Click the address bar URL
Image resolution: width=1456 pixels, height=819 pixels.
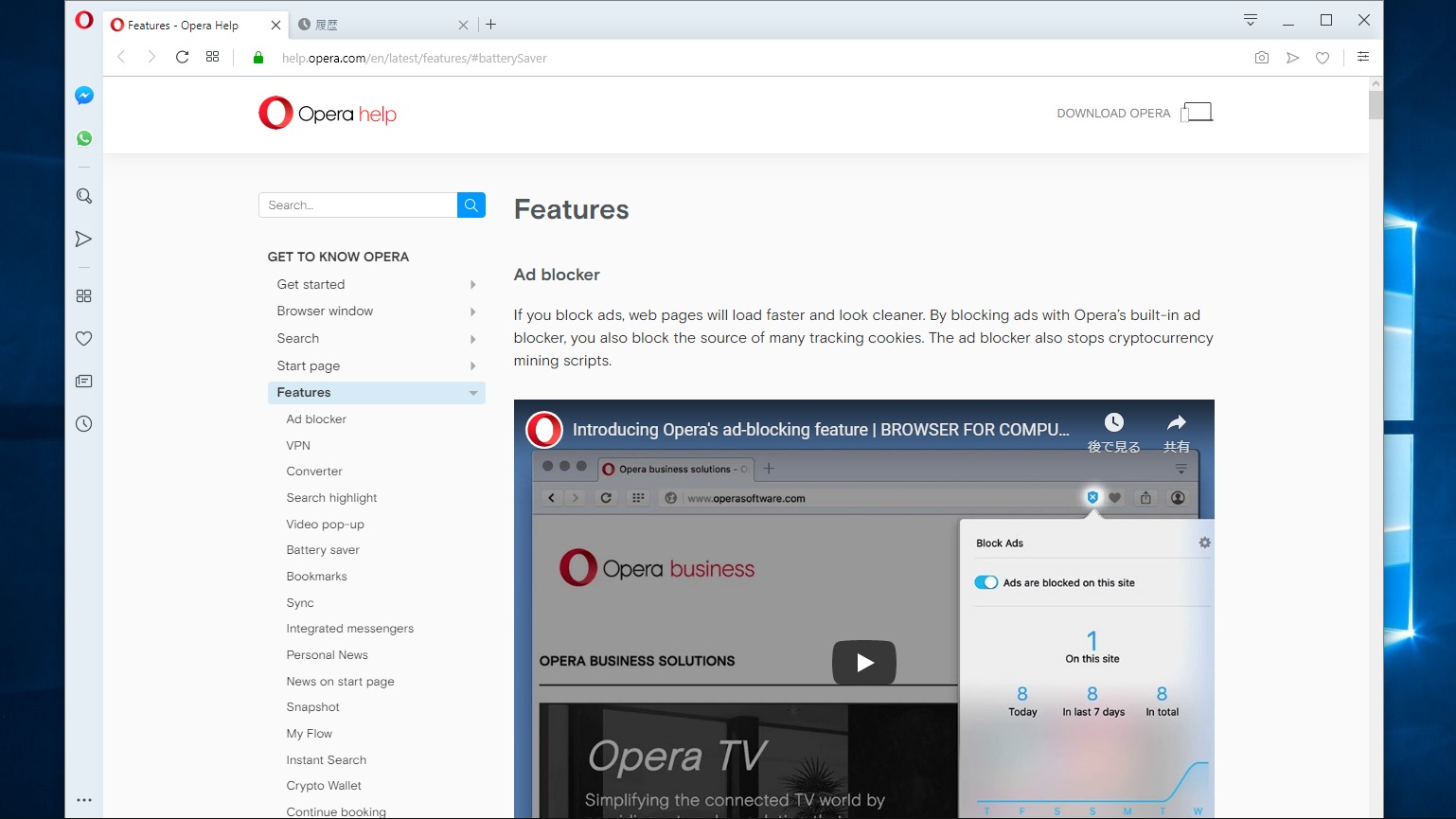414,58
